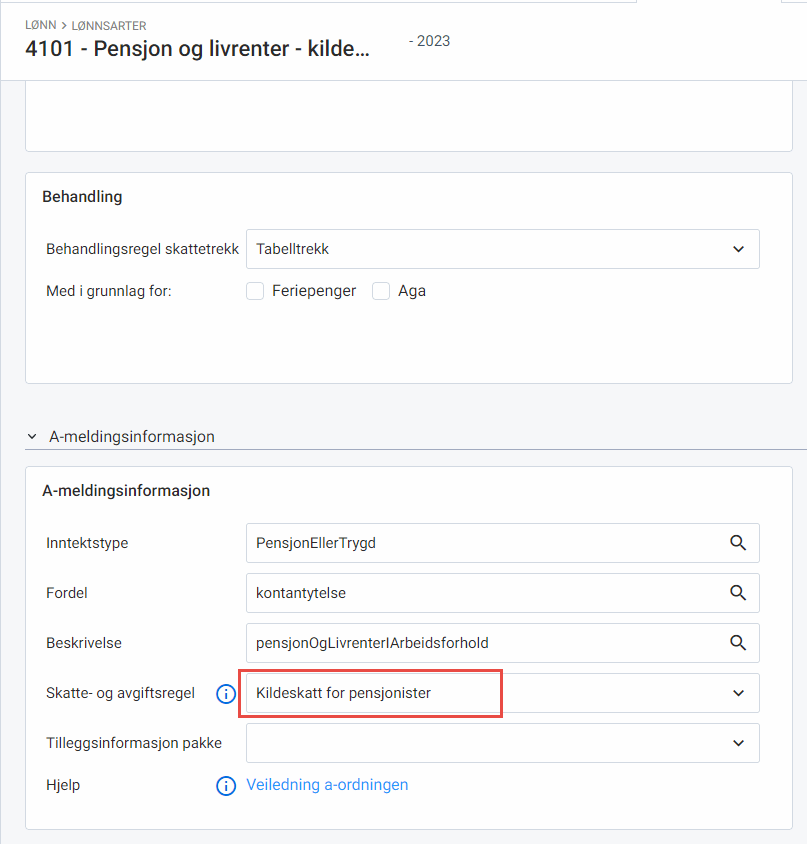Enable the Feriepenger checkbox
This screenshot has height=844, width=807.
[x=254, y=290]
